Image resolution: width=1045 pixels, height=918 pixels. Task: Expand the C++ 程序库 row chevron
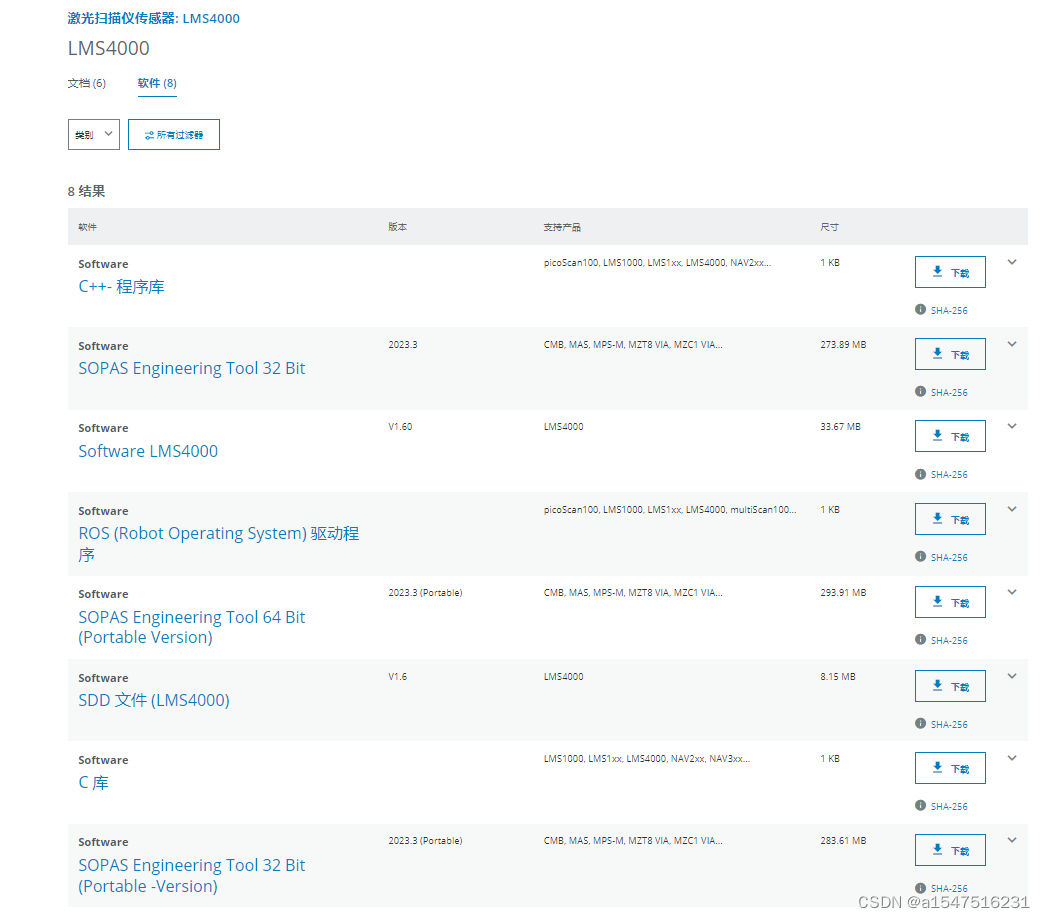[x=1012, y=263]
